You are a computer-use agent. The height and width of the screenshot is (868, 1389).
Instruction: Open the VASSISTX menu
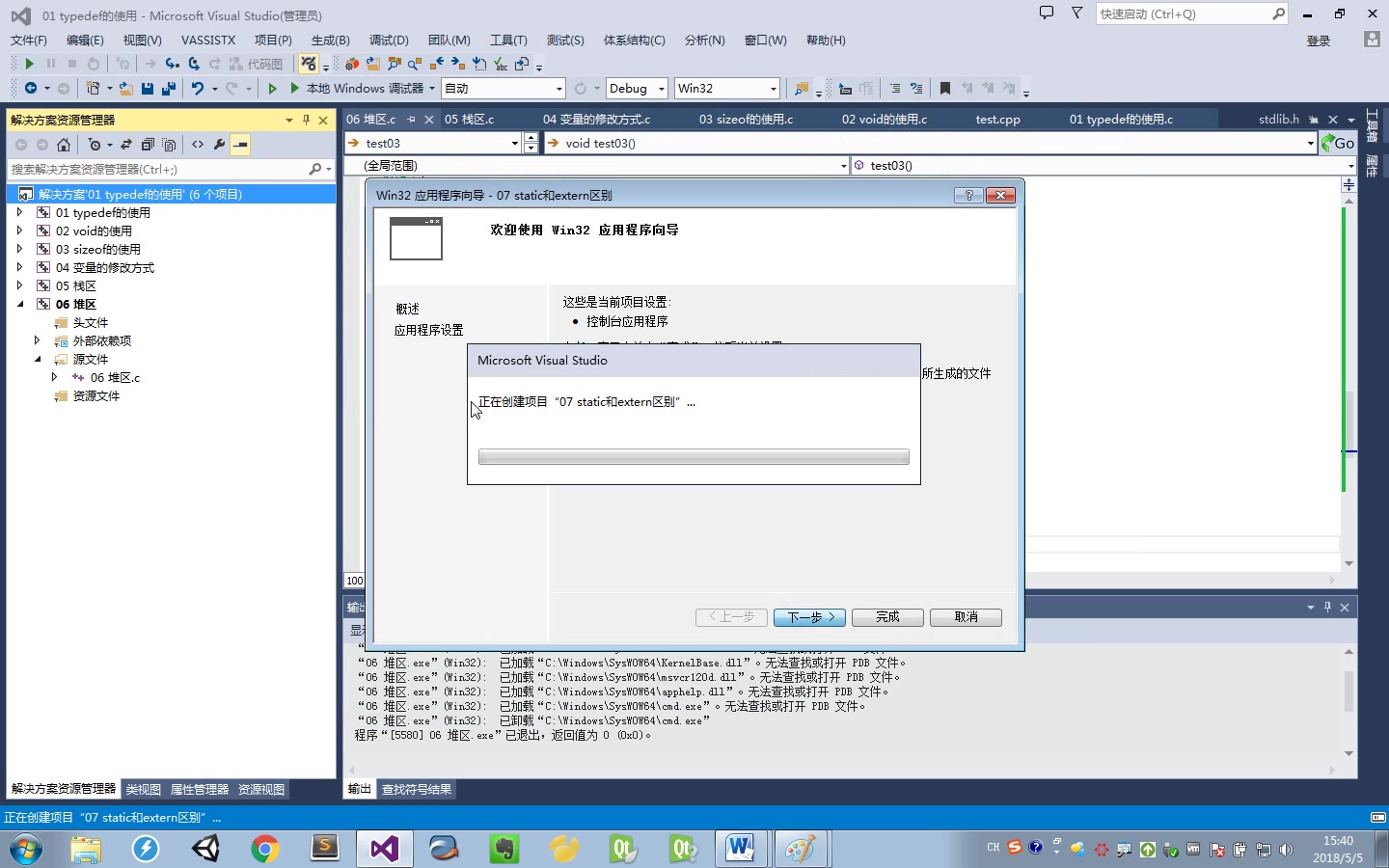pyautogui.click(x=208, y=40)
